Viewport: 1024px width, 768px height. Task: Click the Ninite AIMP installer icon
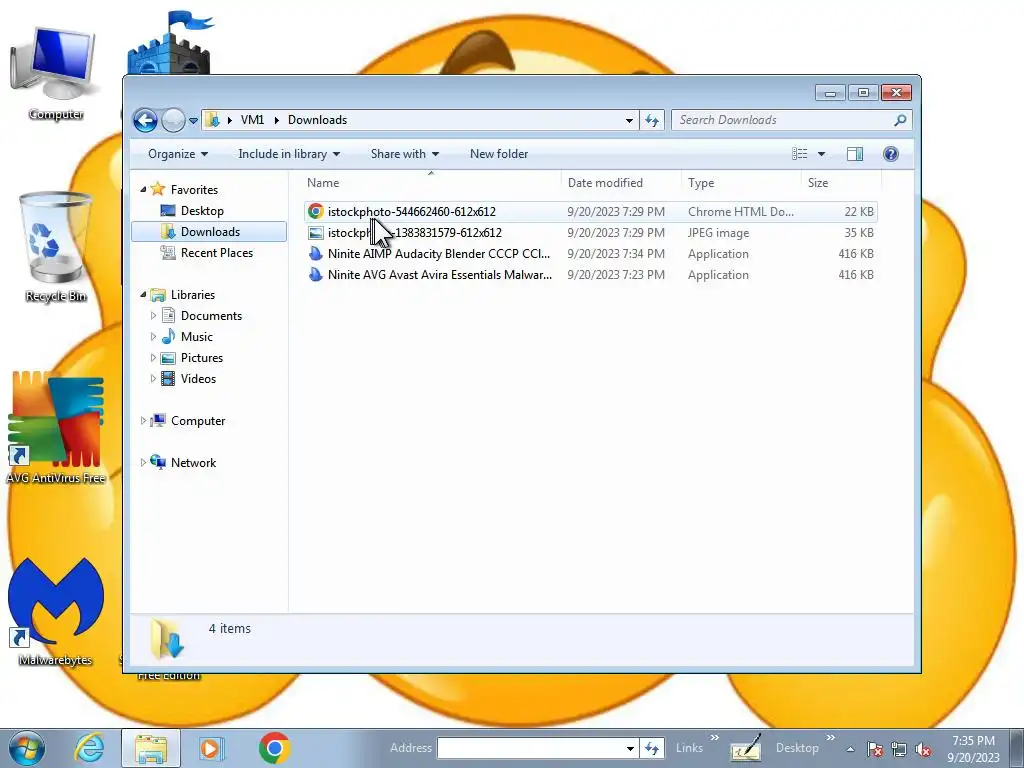pyautogui.click(x=316, y=253)
